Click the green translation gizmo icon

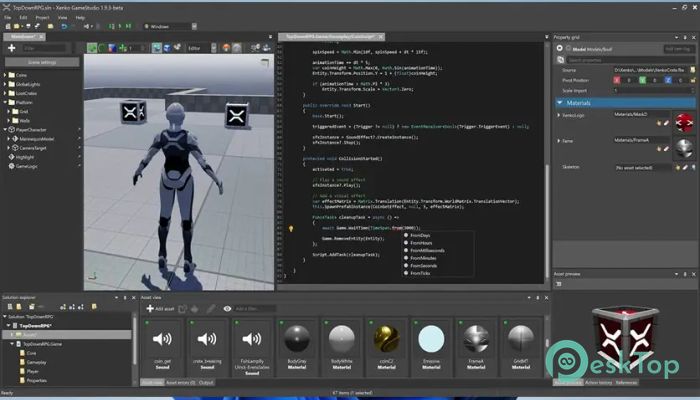[x=92, y=48]
